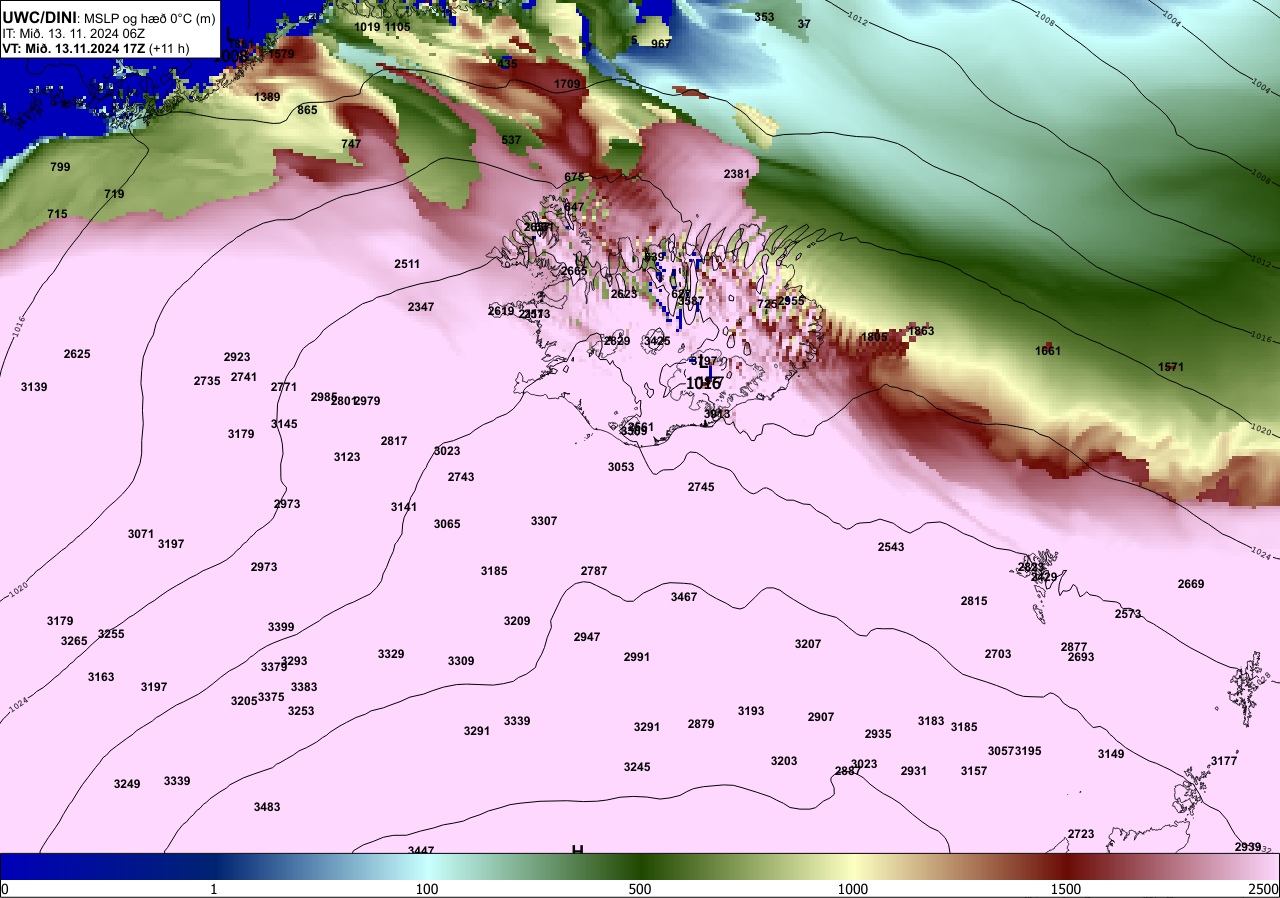Click the freezing level value 3193
Screen dimensions: 1280x898
(x=751, y=711)
